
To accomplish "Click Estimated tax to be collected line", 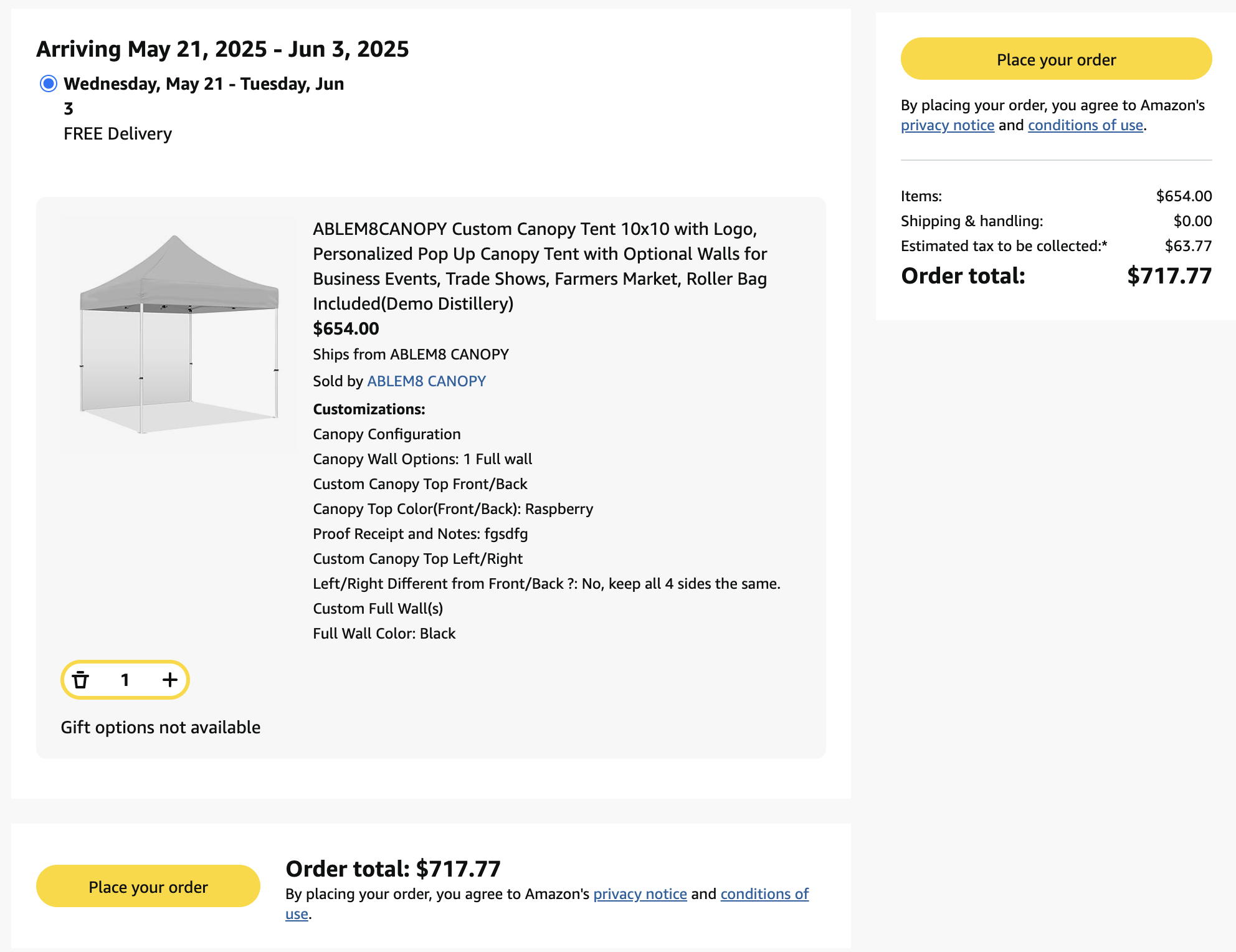I will (1004, 246).
